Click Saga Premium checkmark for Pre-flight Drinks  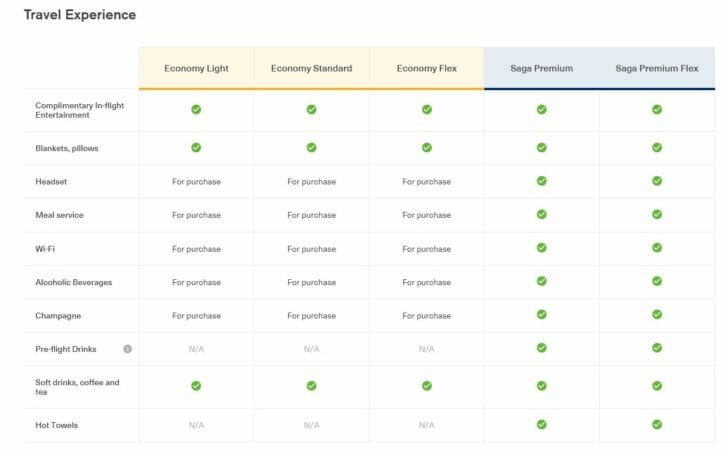[x=542, y=348]
